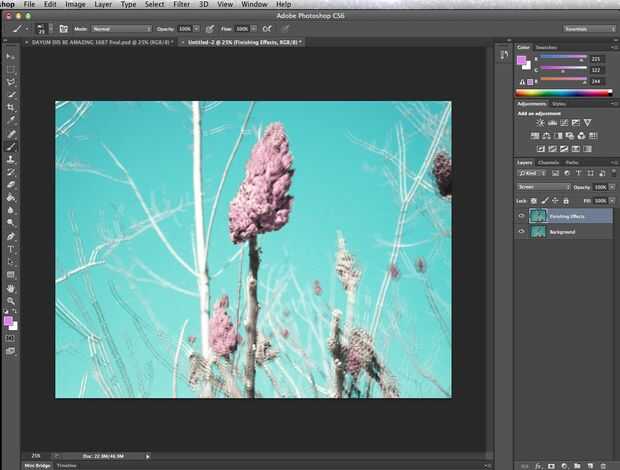
Task: Open the Mini Bridge panel tab
Action: 38,466
